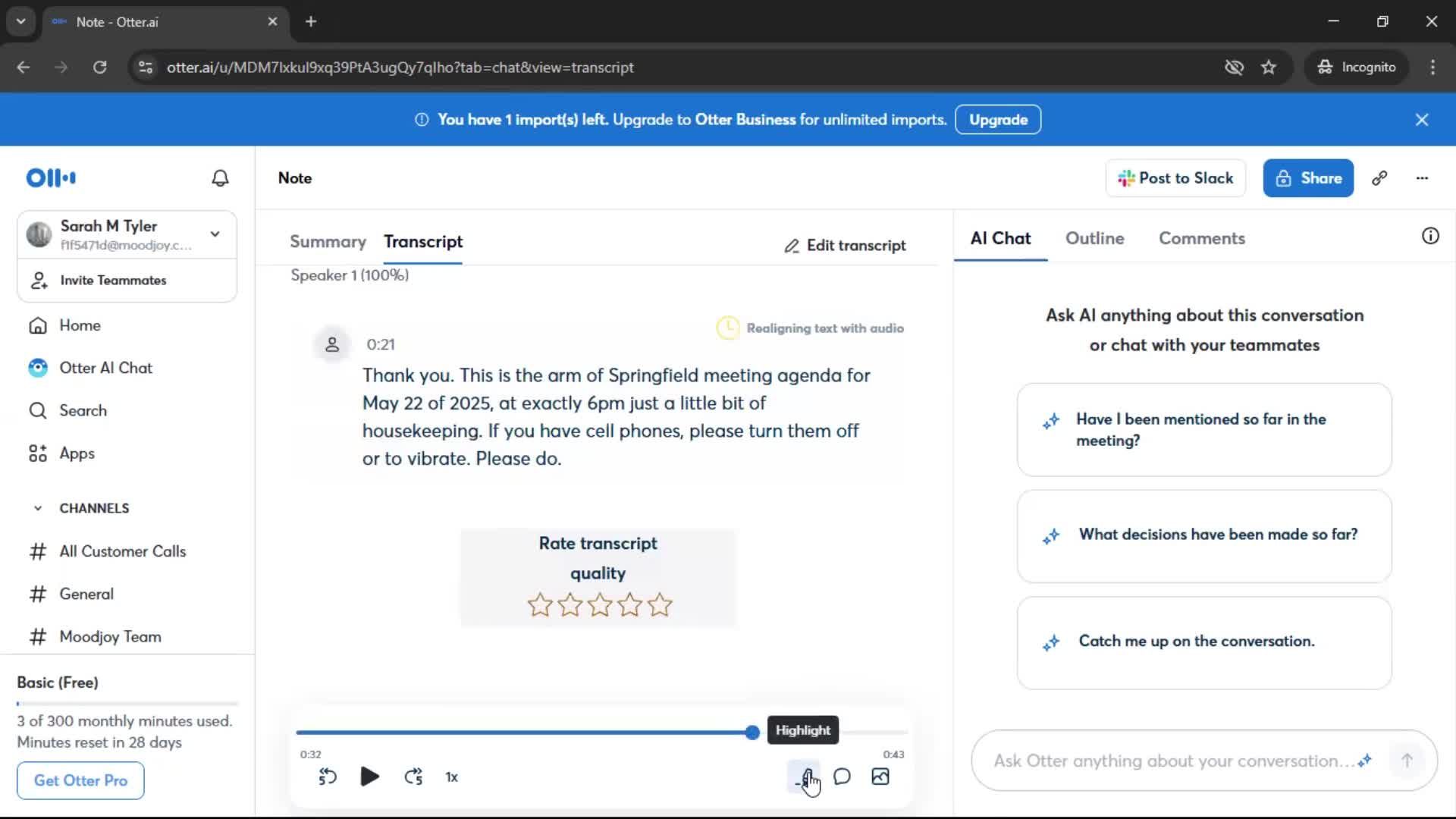Collapse the CHANNELS section
Screen dimensions: 1456x819
(38, 508)
